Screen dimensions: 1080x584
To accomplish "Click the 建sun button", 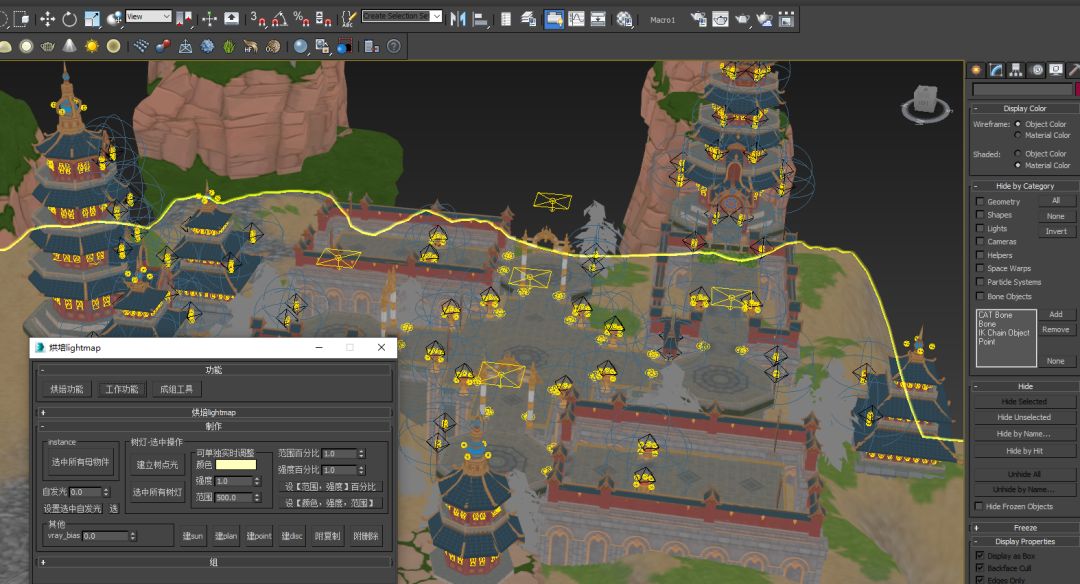I will (193, 537).
